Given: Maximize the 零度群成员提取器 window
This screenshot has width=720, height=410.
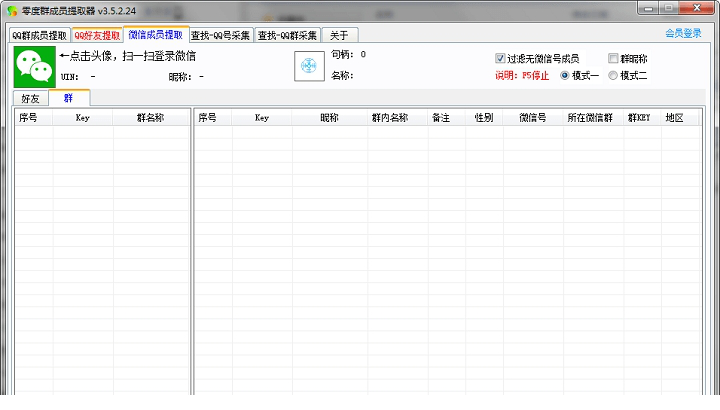Looking at the screenshot, I should 669,8.
